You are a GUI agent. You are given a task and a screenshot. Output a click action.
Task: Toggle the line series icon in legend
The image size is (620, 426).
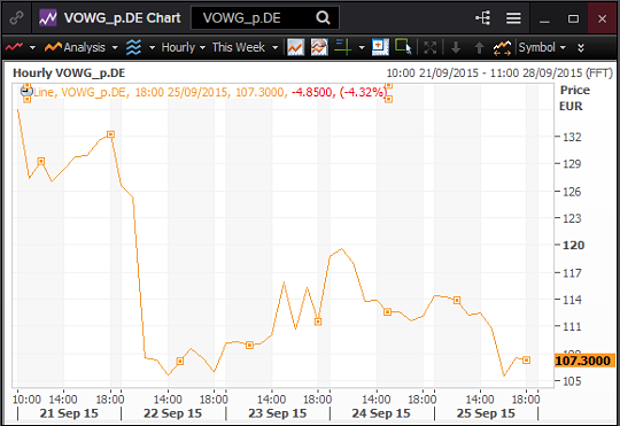click(26, 91)
